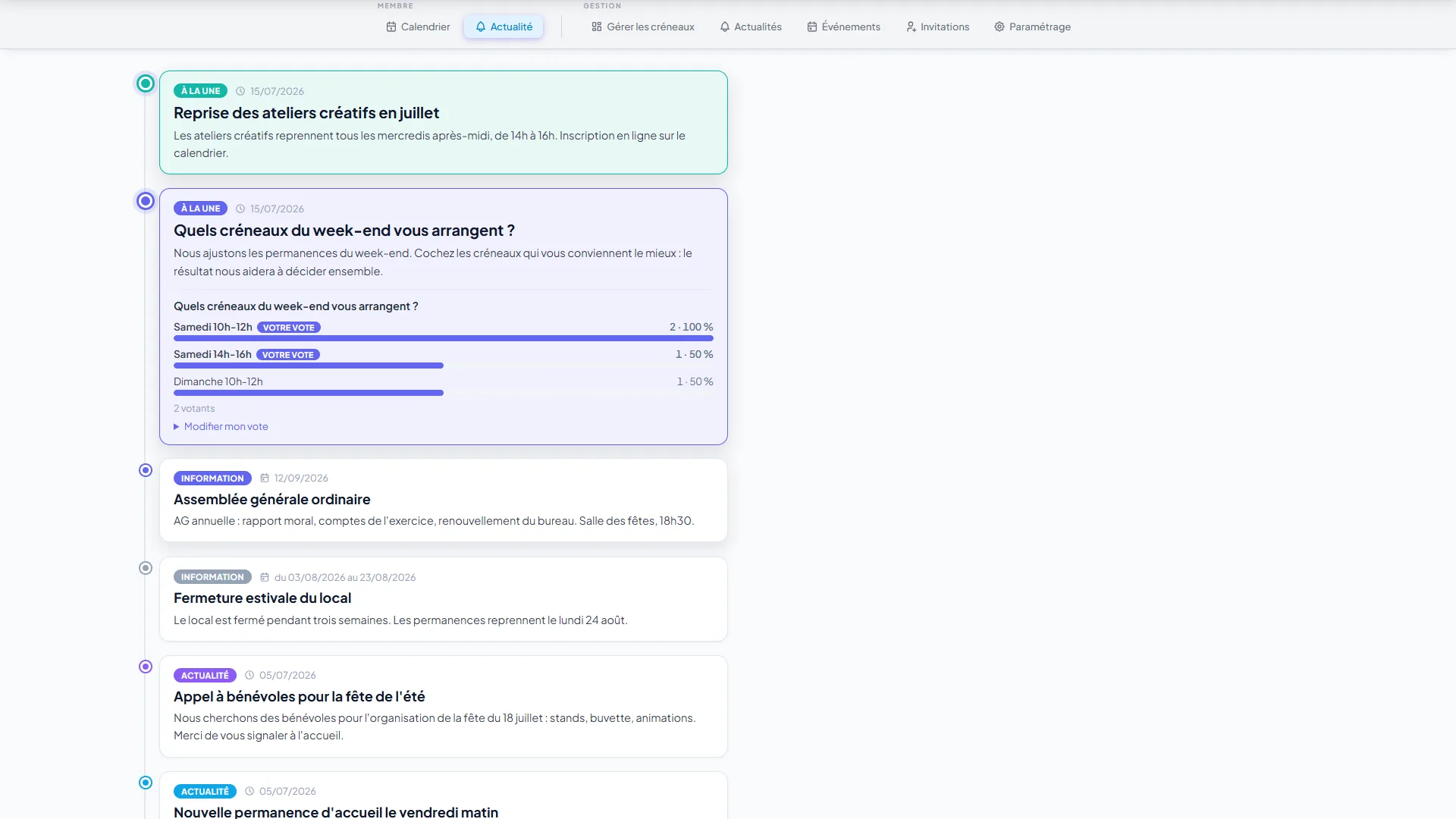Open the Appel à bénévoles post title
1456x819 pixels.
pos(300,696)
